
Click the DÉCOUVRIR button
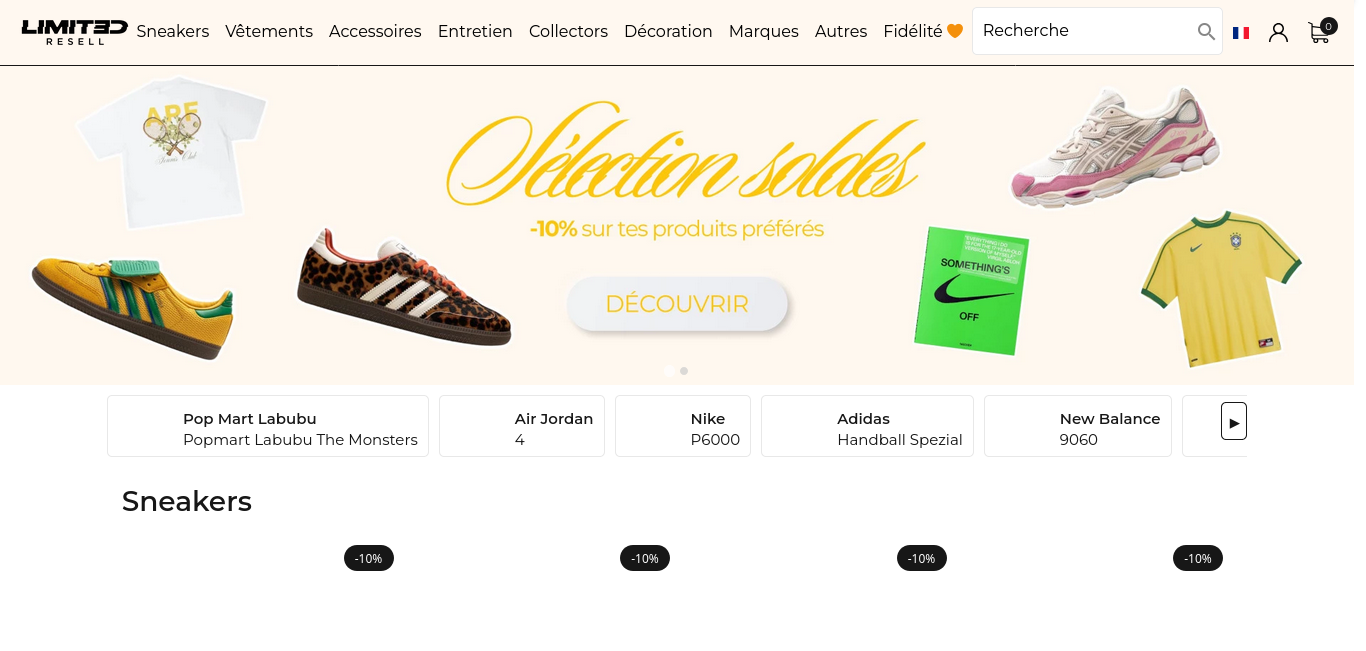point(677,304)
